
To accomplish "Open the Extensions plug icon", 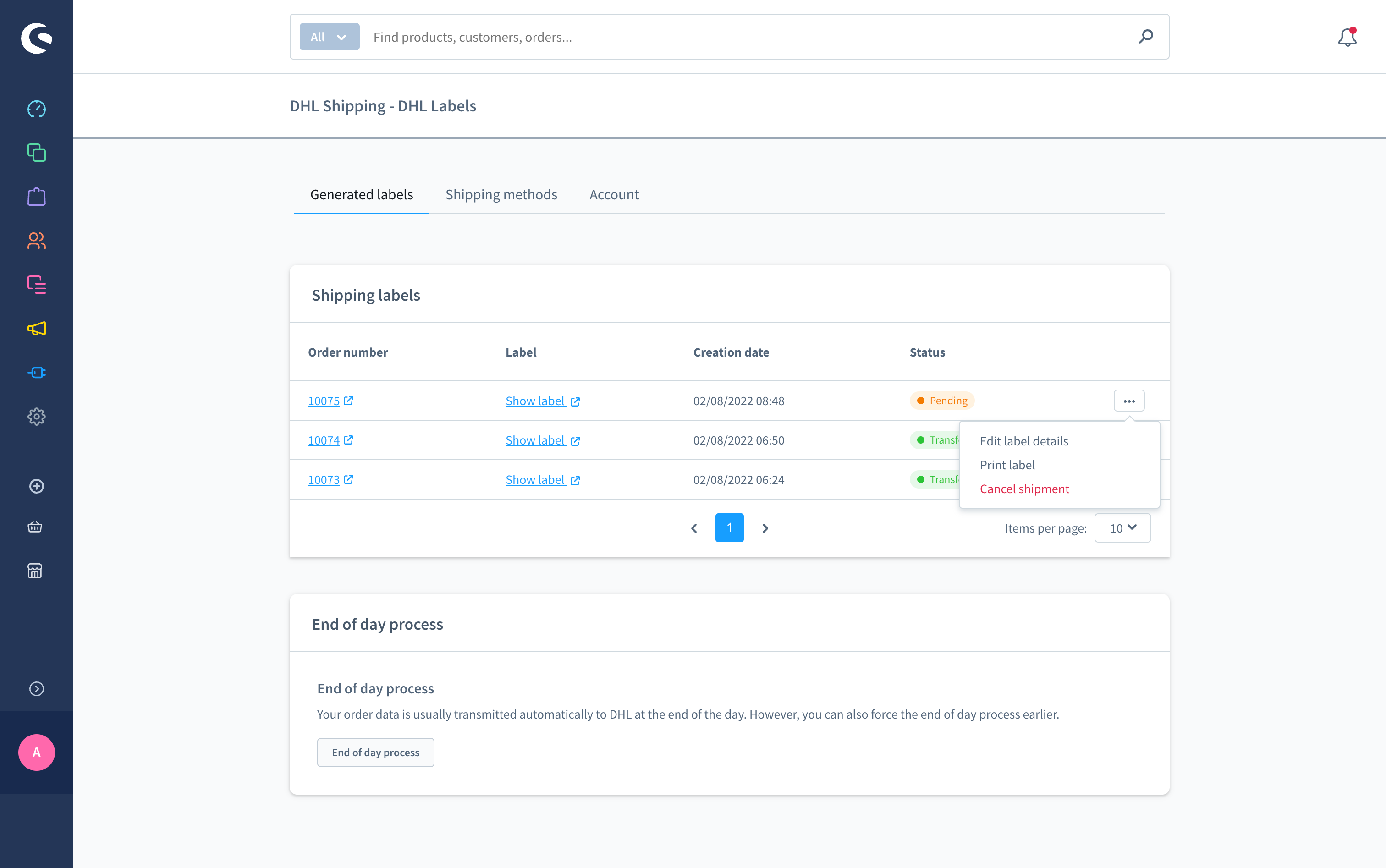I will coord(37,373).
